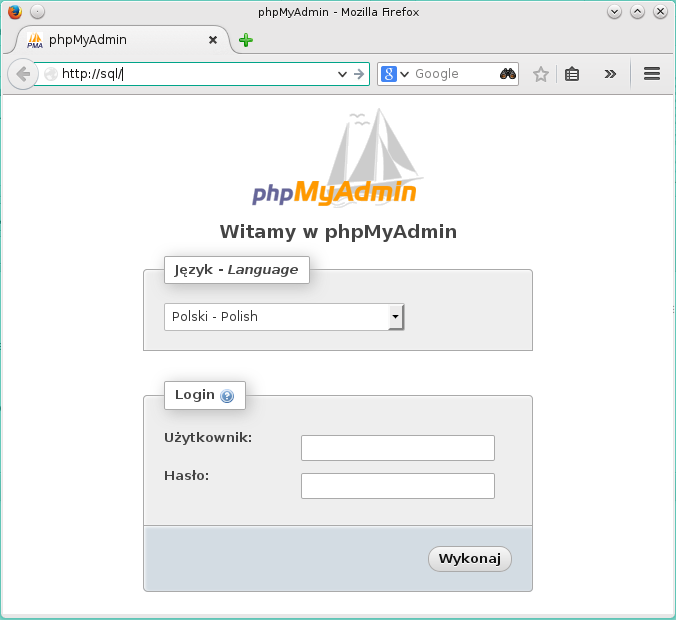Close the phpMyAdmin tab
This screenshot has height=620, width=676.
coord(213,40)
